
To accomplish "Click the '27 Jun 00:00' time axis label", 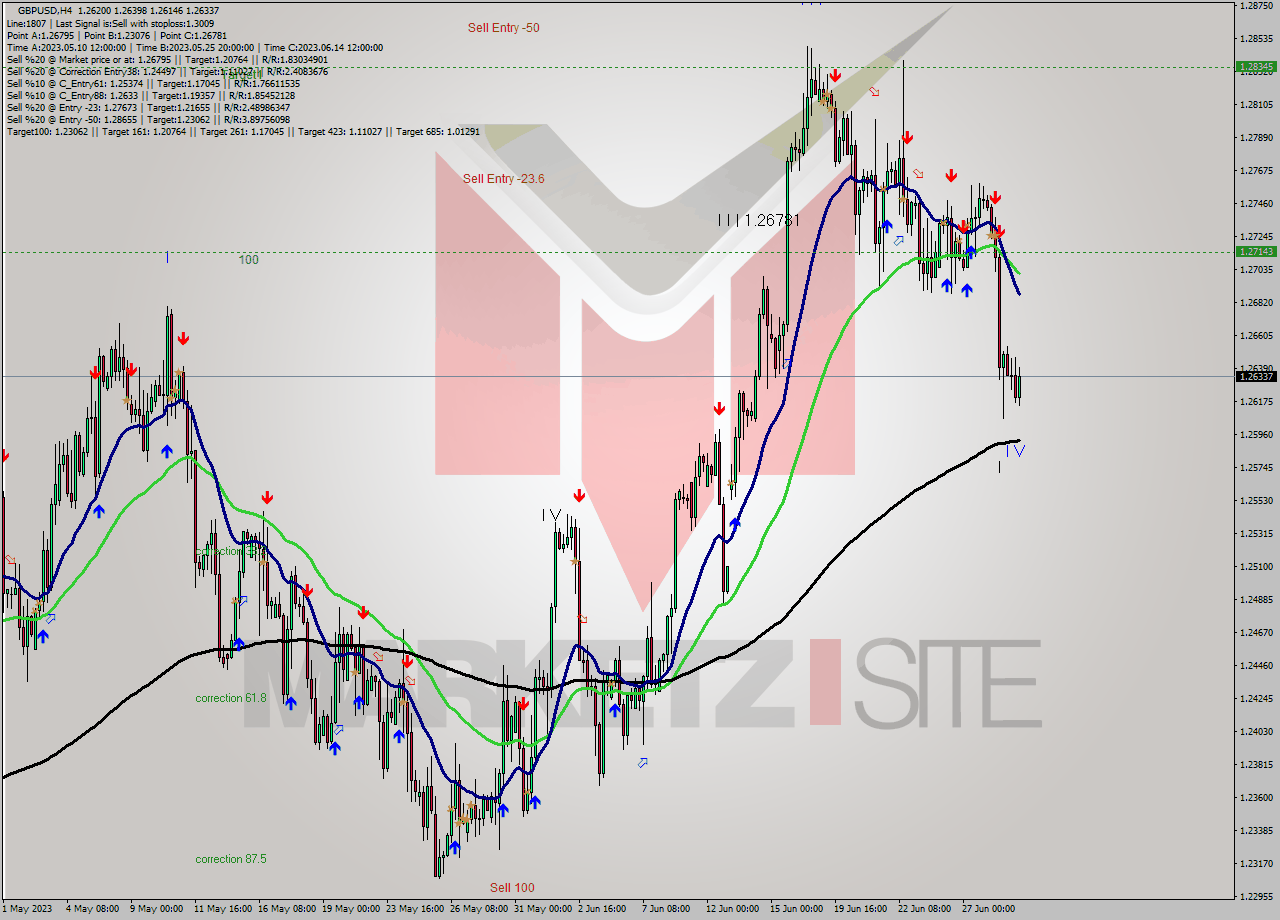I will 989,909.
